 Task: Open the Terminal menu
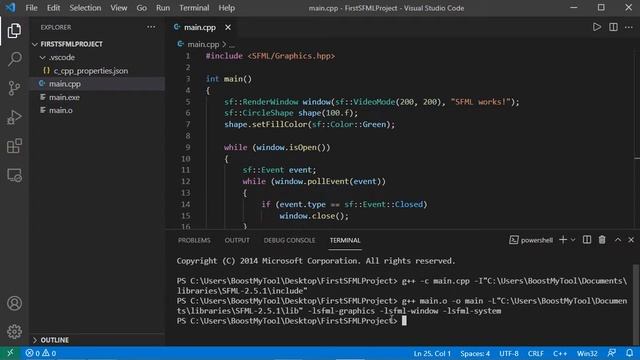coord(194,8)
